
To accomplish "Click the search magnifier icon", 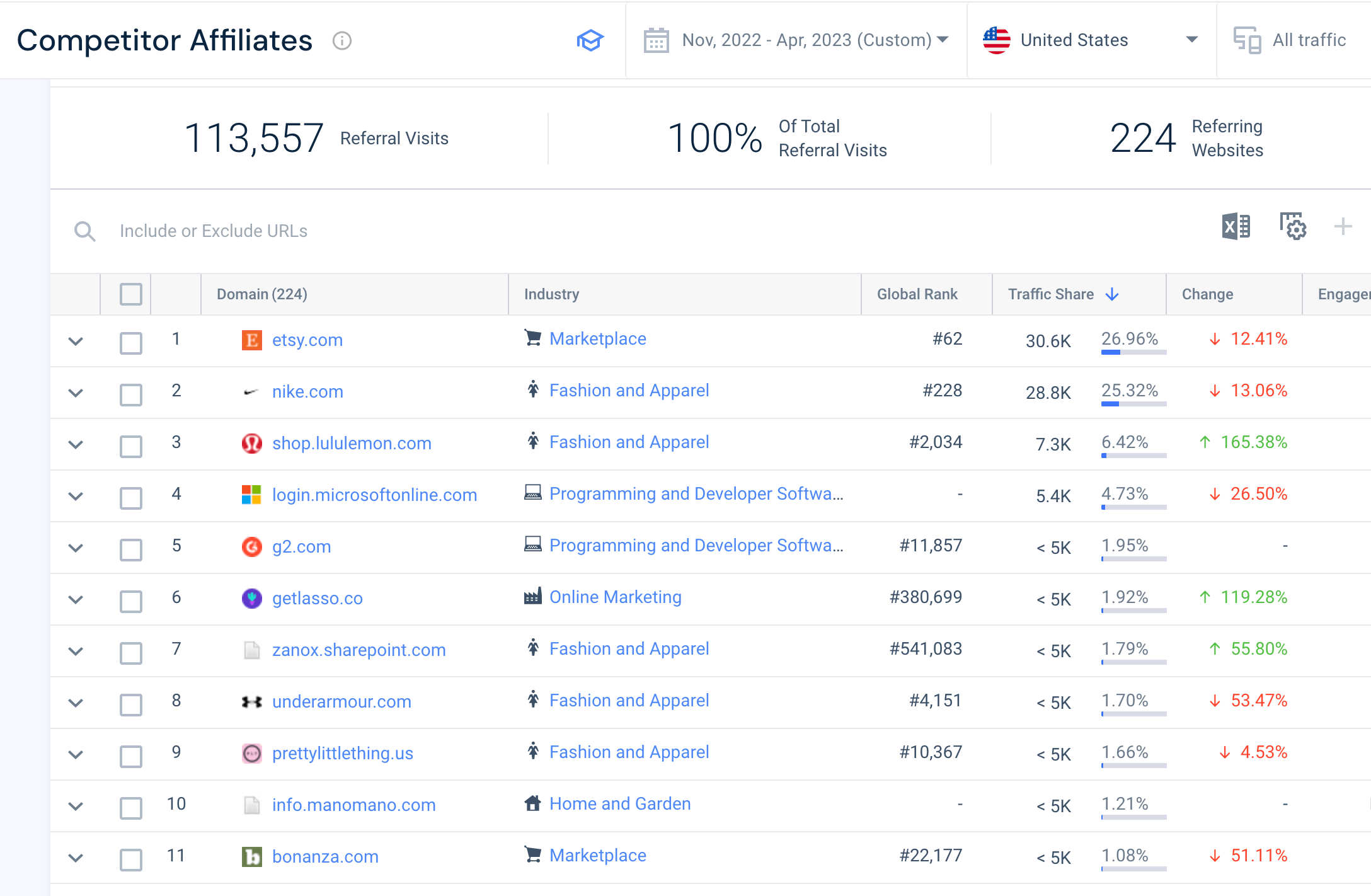I will click(x=84, y=231).
